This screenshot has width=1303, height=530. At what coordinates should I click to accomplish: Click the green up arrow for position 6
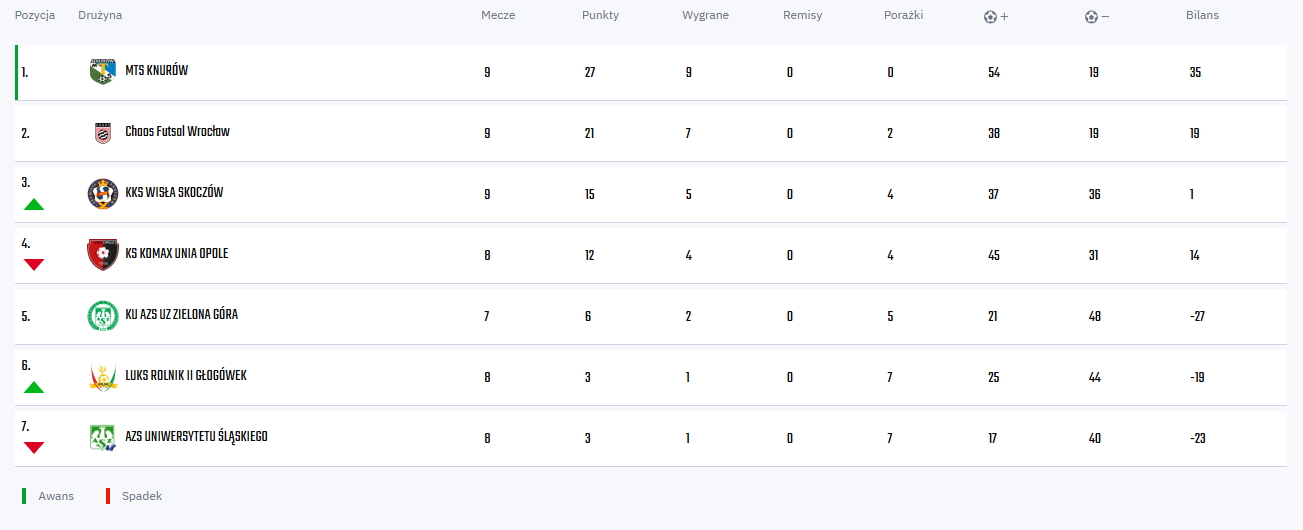(x=34, y=387)
